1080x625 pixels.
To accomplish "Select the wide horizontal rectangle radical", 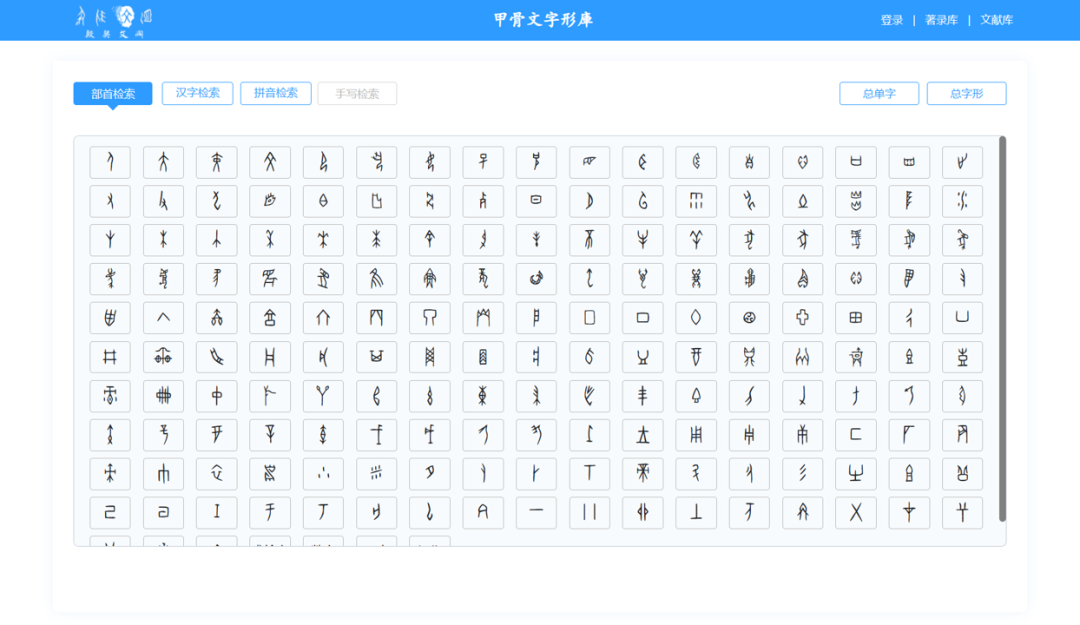I will (643, 318).
